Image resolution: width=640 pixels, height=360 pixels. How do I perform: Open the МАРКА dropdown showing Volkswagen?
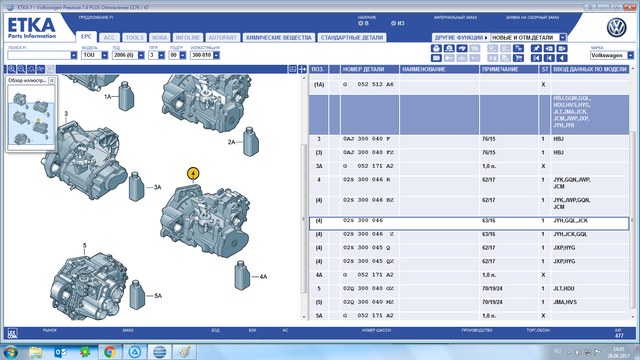pyautogui.click(x=631, y=55)
